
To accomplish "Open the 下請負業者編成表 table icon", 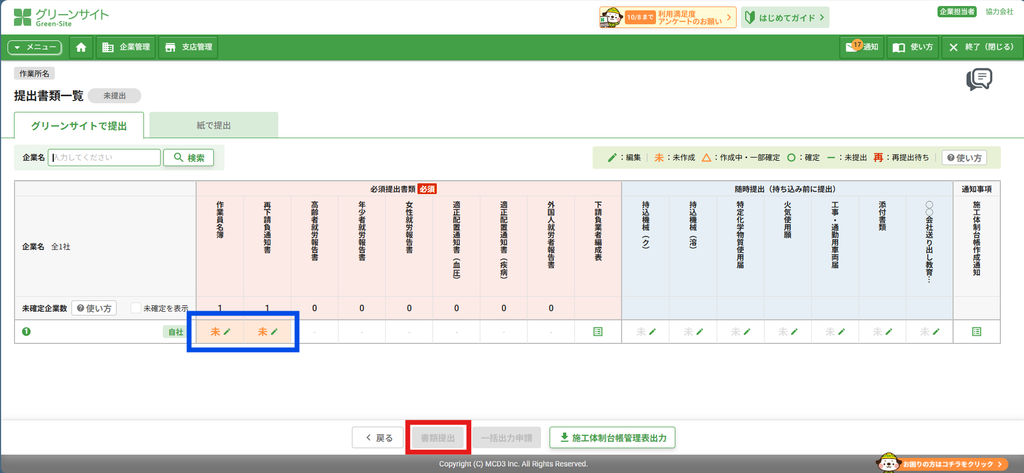I will (x=598, y=332).
